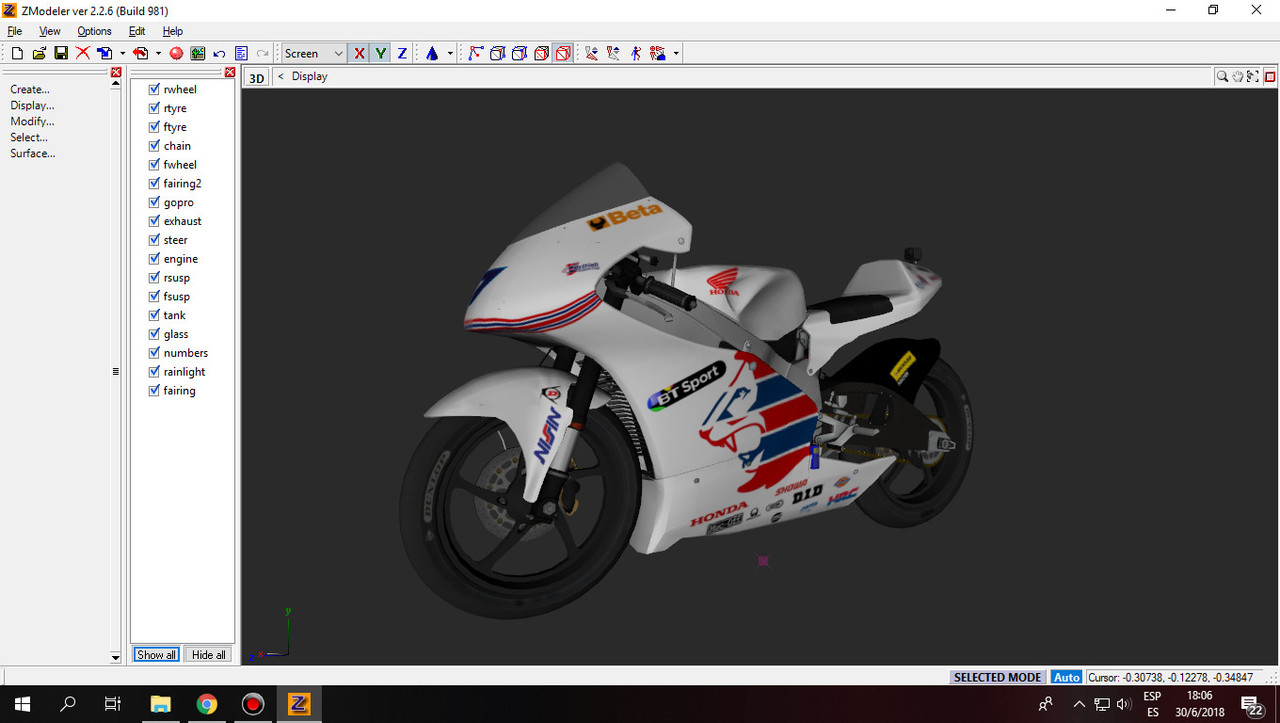Screen dimensions: 1280x723
Task: Open the Textures browser icon
Action: [x=198, y=53]
